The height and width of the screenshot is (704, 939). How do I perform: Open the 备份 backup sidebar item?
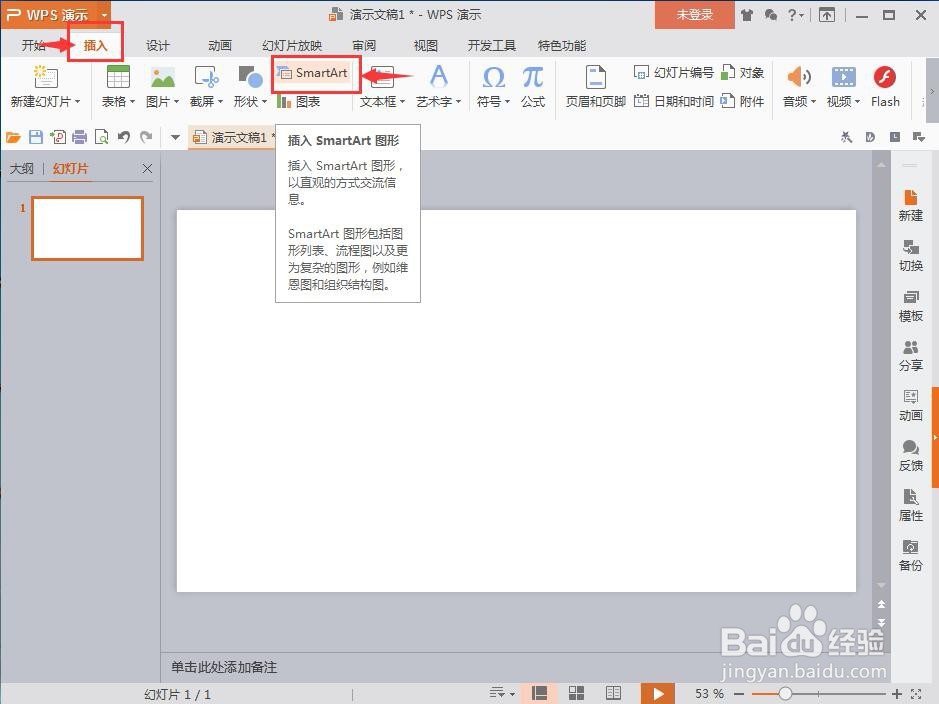point(910,556)
